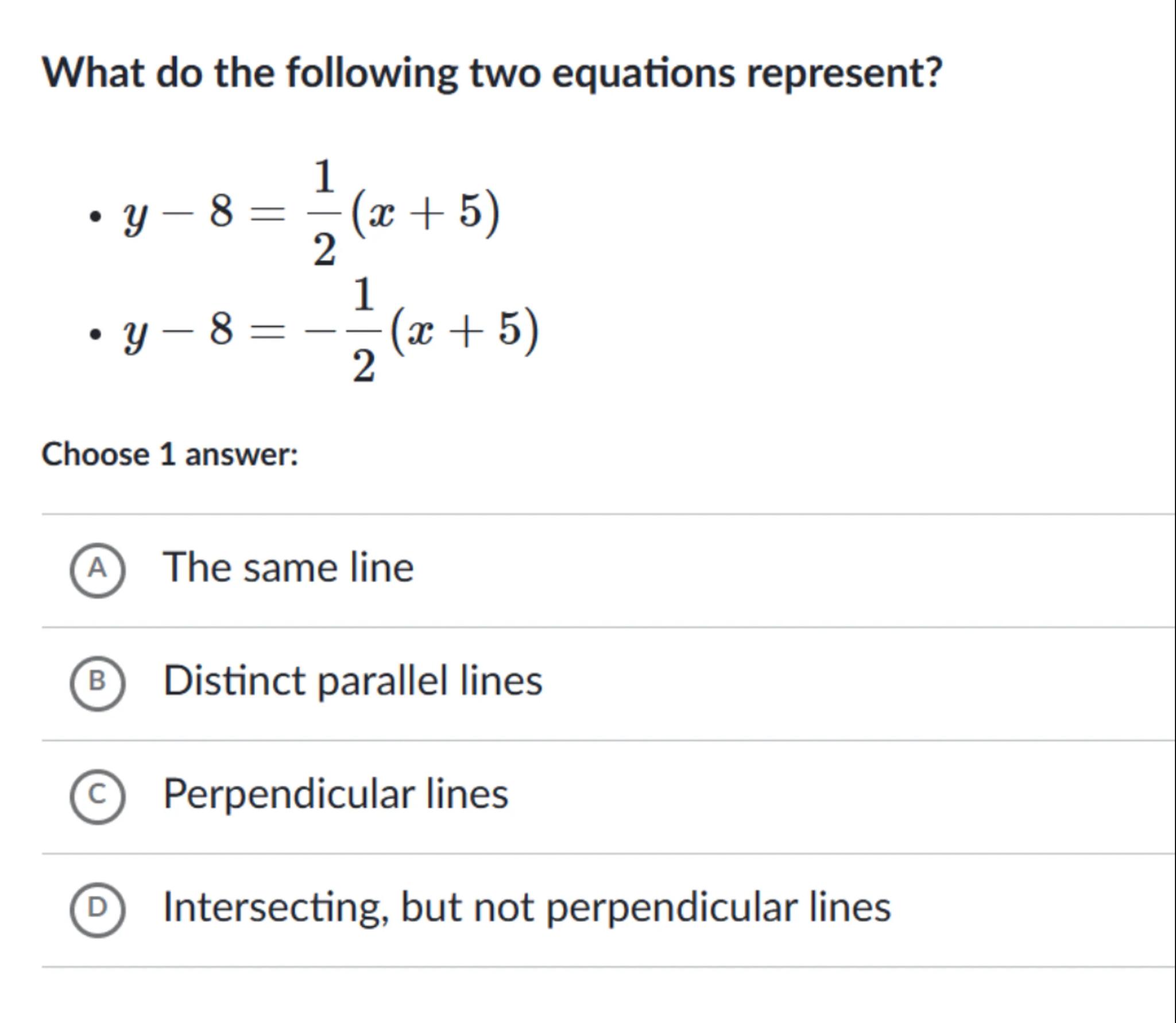Click the "Choose 1 answer:" label
Viewport: 1176px width, 1023px height.
point(170,455)
